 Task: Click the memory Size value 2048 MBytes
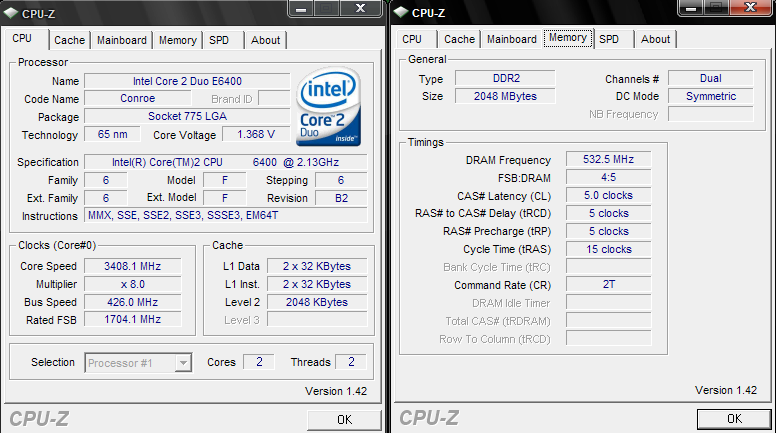coord(506,96)
